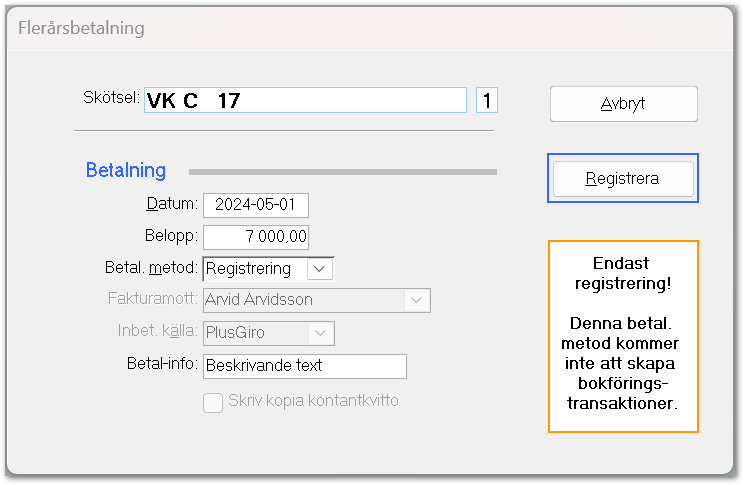744x485 pixels.
Task: Click the Arvid Arvidsson combo text
Action: (x=259, y=300)
